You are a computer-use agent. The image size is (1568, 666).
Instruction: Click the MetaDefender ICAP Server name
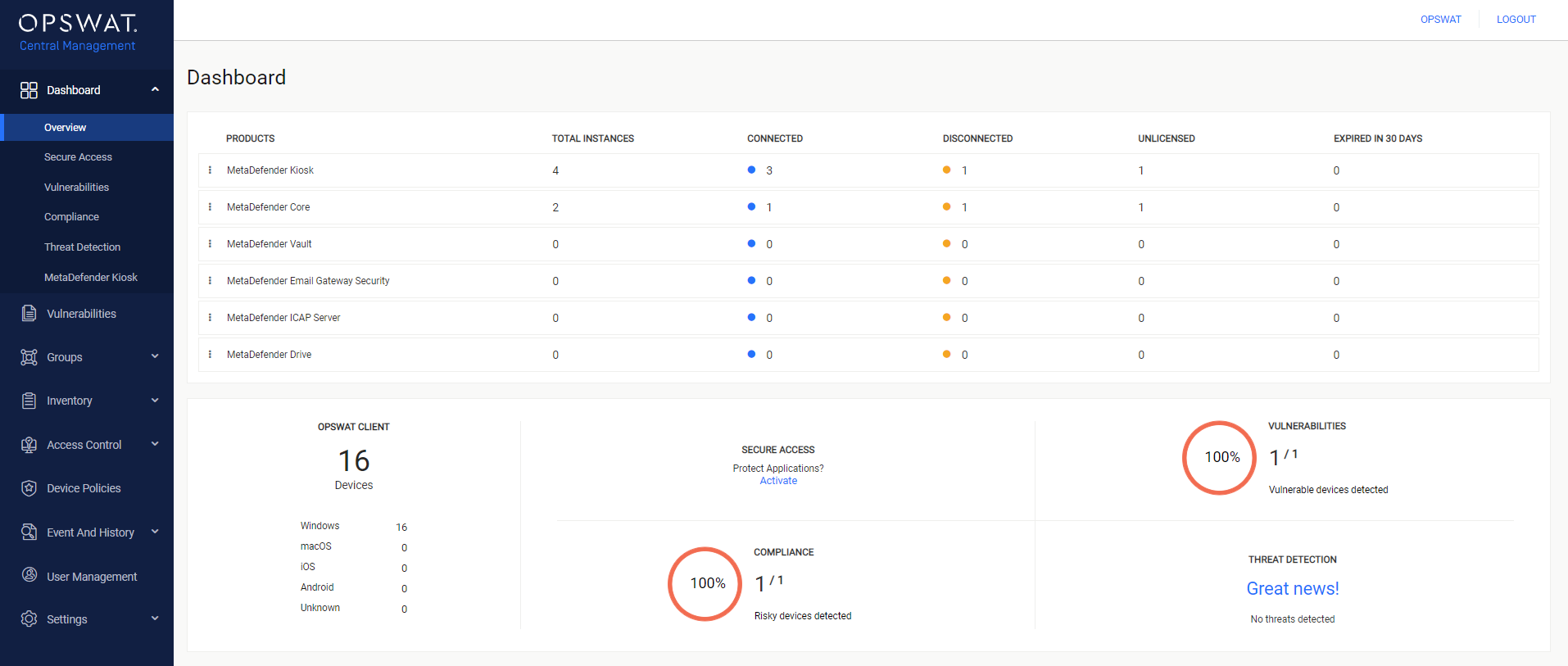click(283, 318)
